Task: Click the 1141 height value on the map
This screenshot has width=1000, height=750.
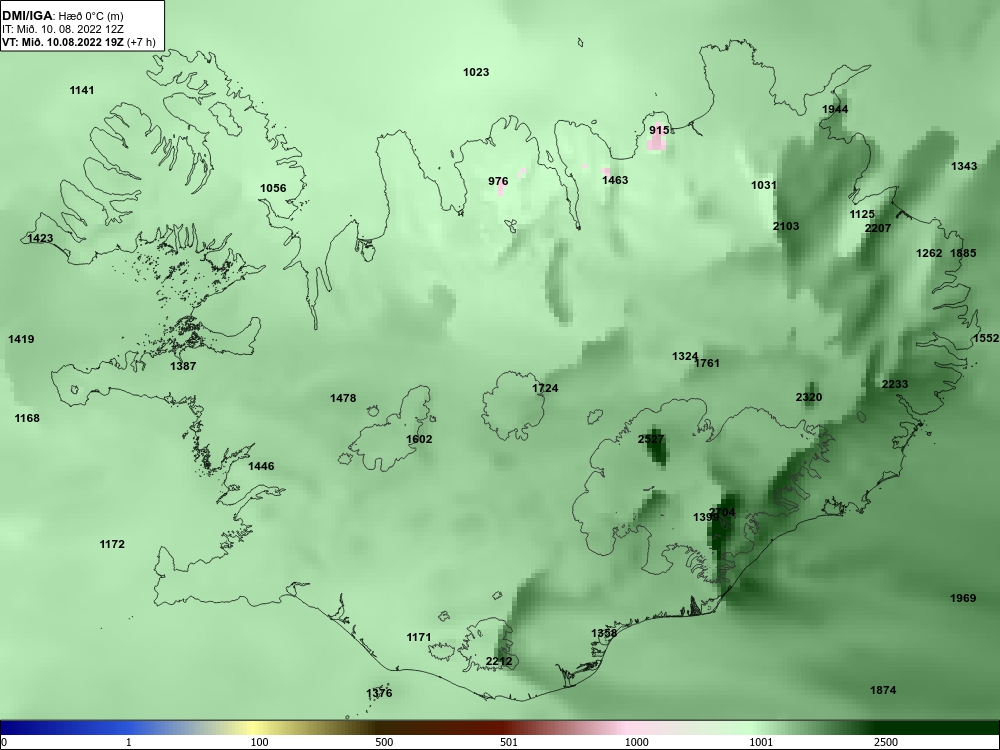Action: 82,91
